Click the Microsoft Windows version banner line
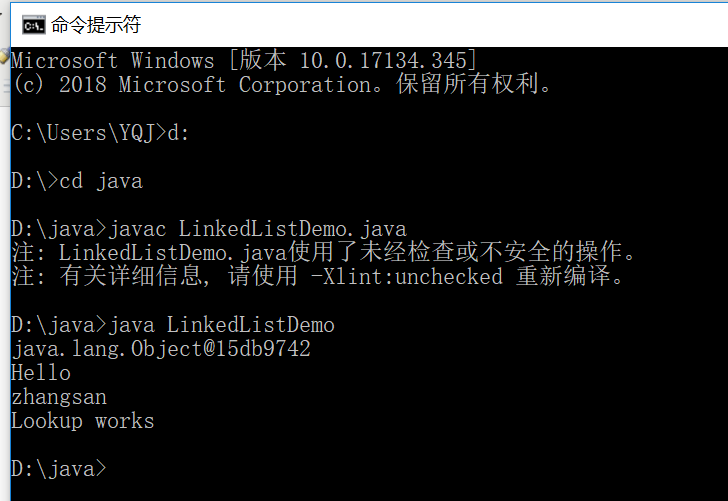The width and height of the screenshot is (728, 501). click(244, 61)
